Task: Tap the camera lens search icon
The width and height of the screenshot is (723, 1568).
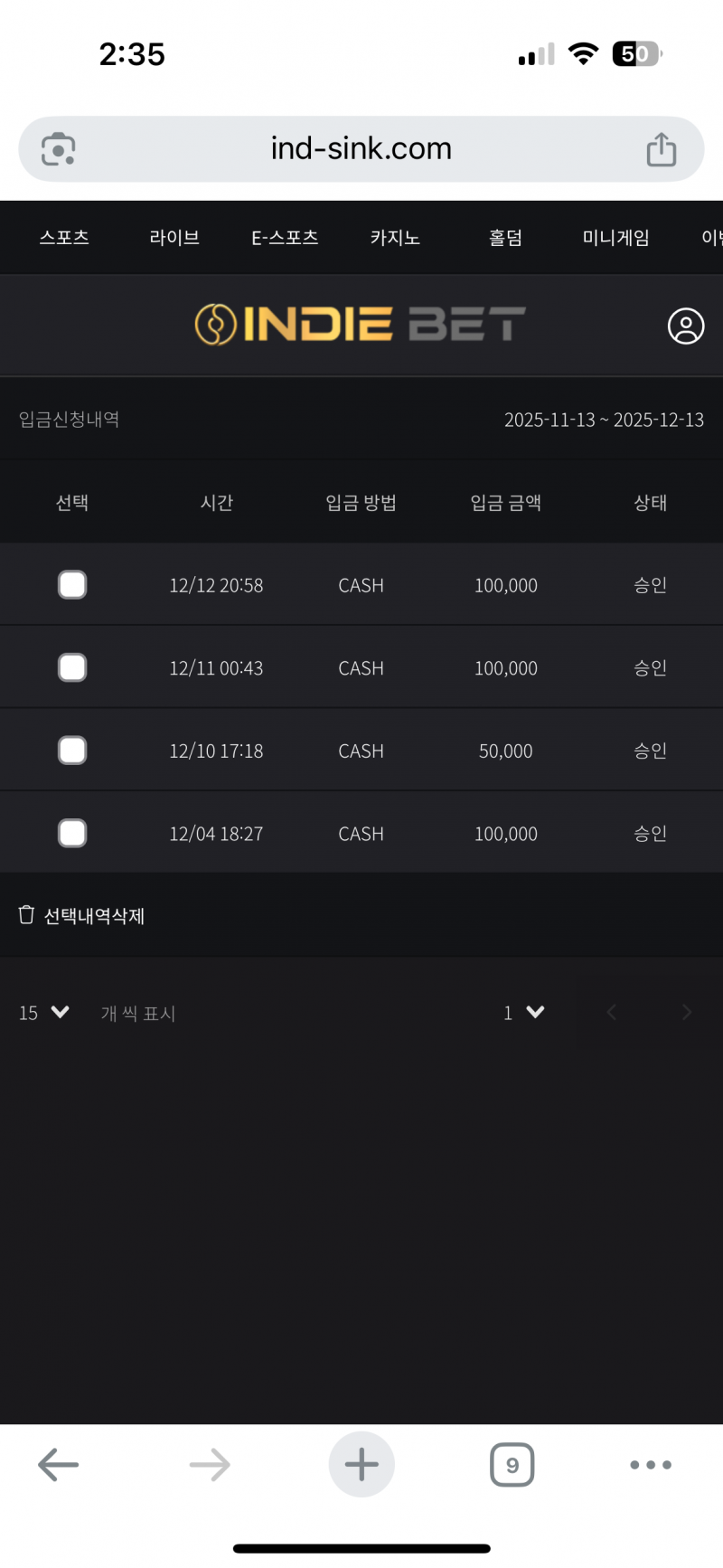Action: click(59, 149)
